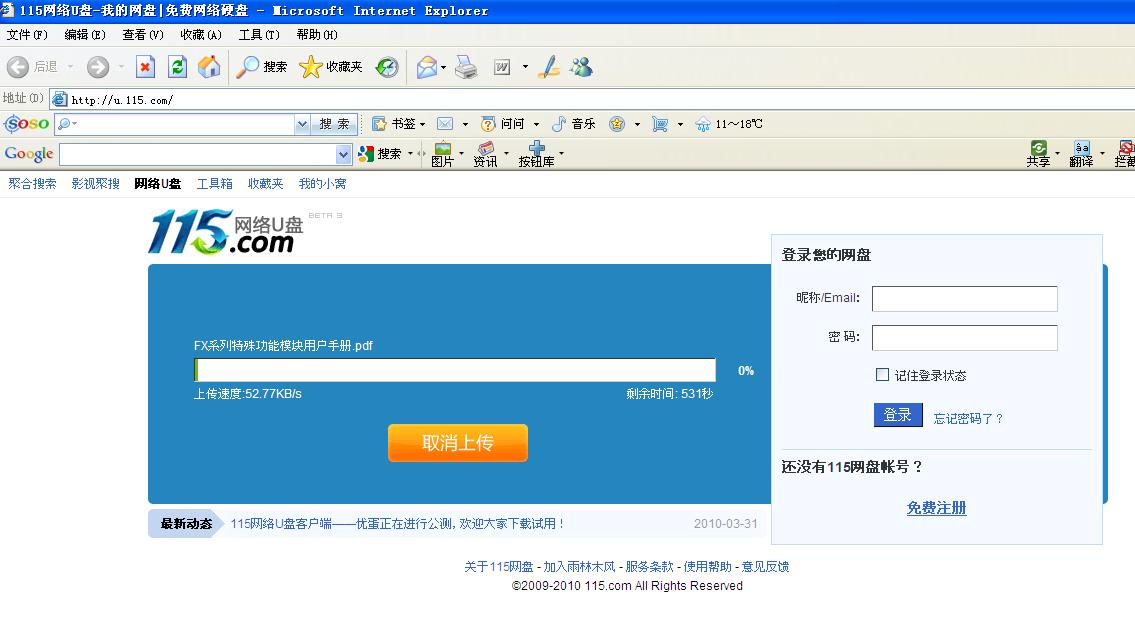The height and width of the screenshot is (634, 1135).
Task: Click the pen Discuss toolbar icon
Action: pos(549,67)
